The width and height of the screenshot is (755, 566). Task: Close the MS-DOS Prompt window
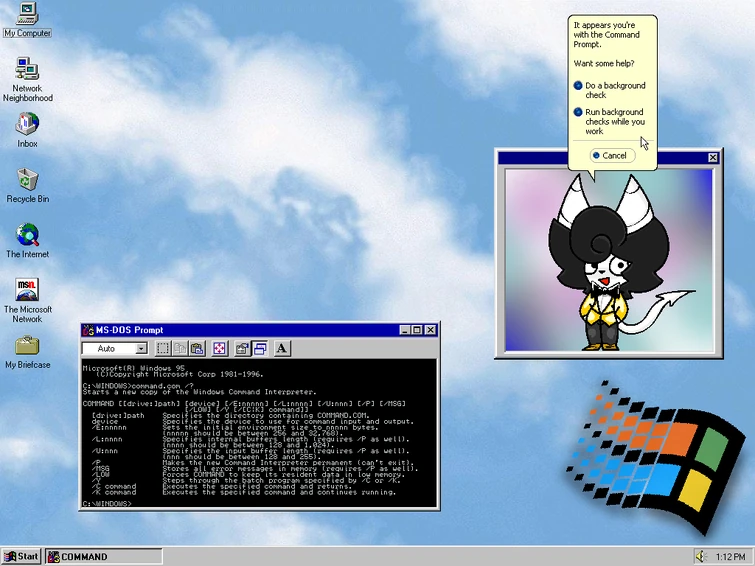tap(430, 330)
